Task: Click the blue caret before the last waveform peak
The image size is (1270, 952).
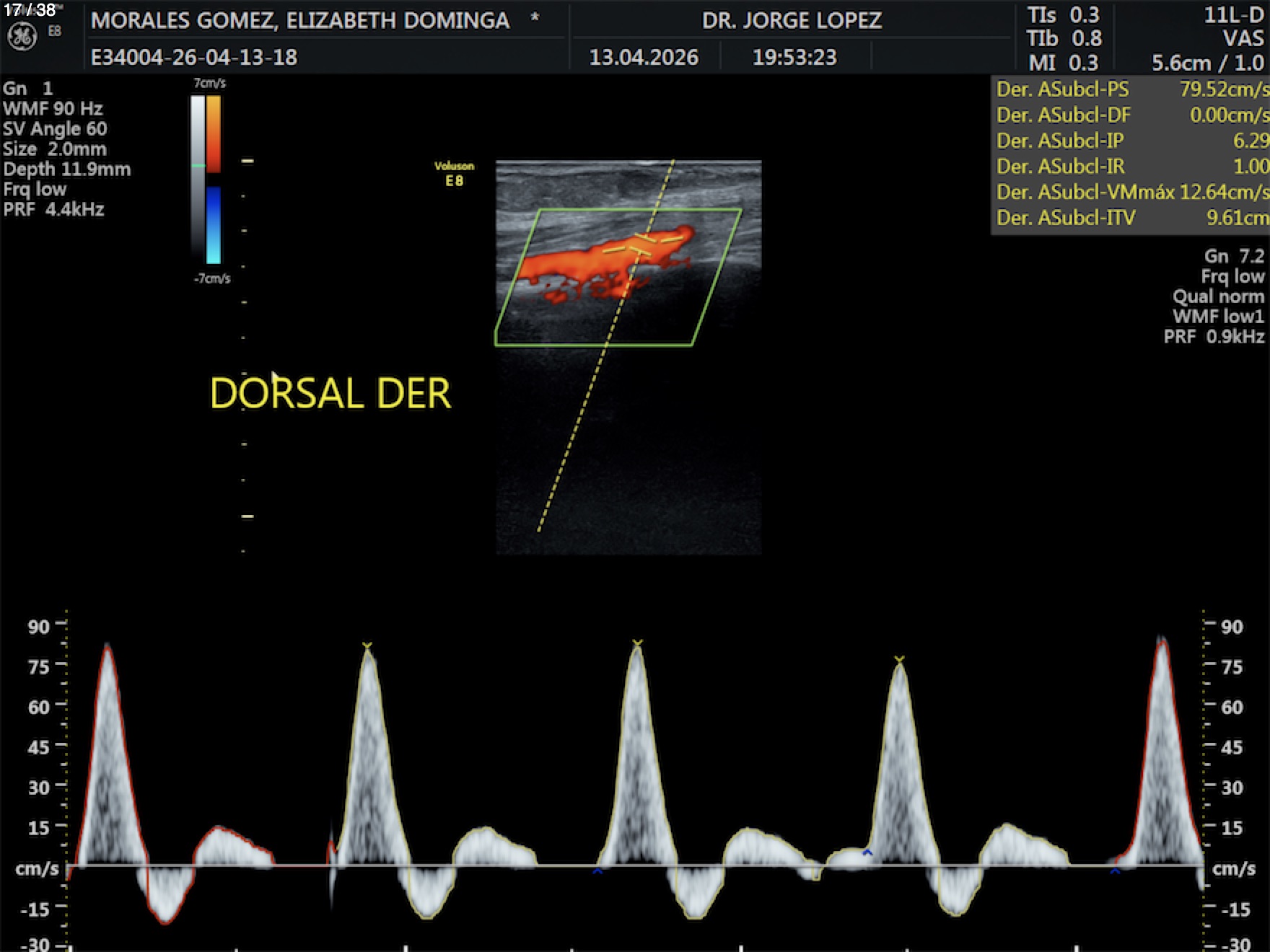Action: click(1115, 871)
